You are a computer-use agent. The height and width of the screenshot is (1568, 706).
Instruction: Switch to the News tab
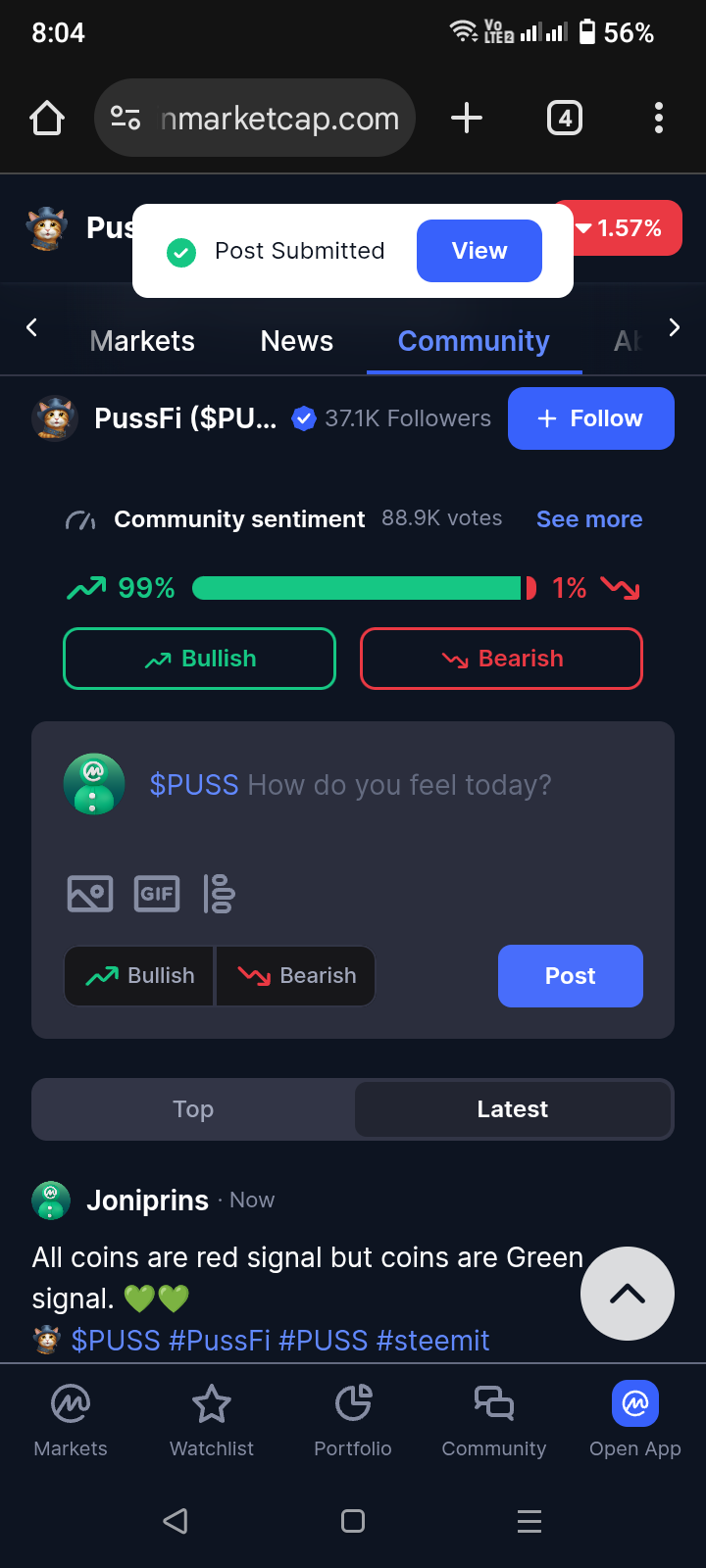click(297, 341)
